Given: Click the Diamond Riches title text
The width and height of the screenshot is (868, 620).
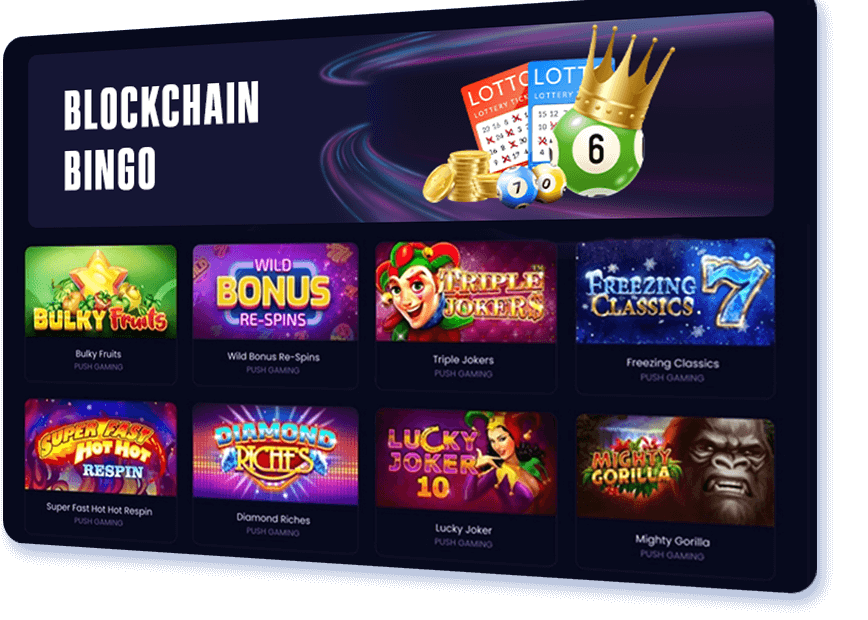Looking at the screenshot, I should pos(273,519).
